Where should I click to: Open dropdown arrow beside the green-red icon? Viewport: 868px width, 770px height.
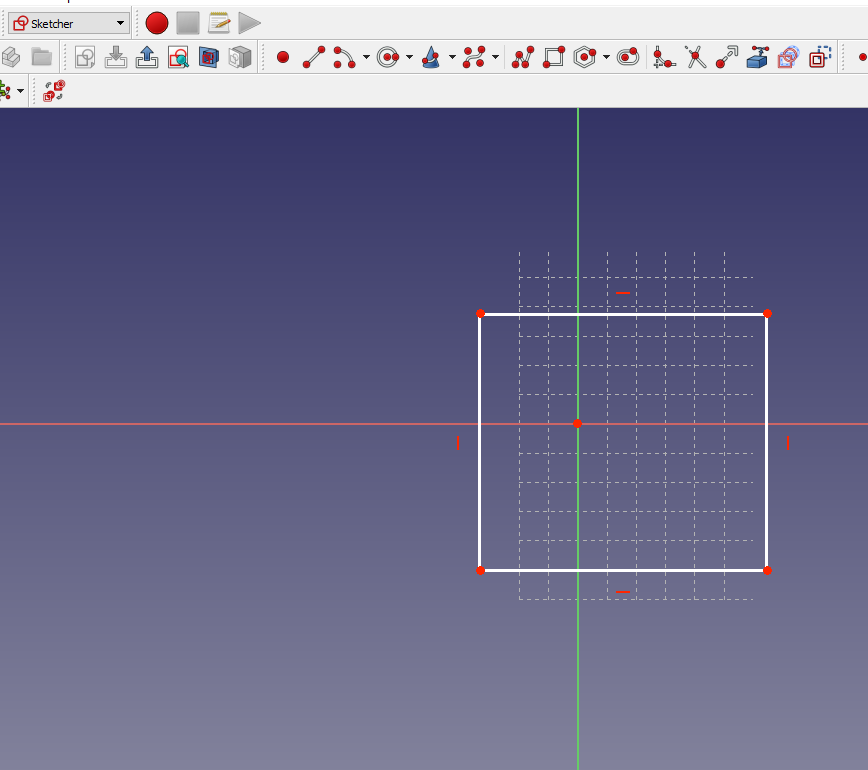pos(20,91)
